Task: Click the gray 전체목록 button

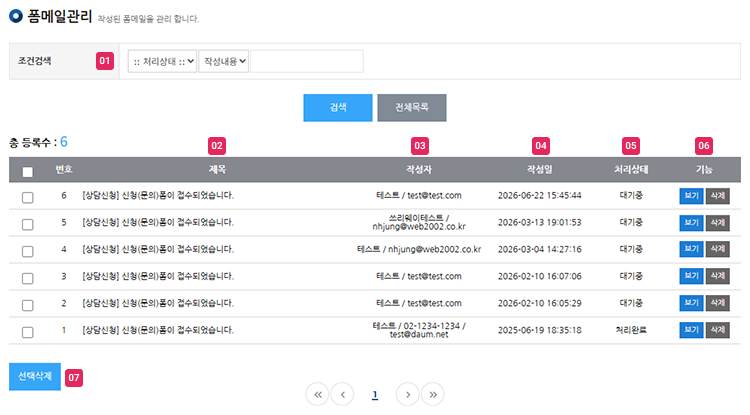Action: tap(412, 108)
